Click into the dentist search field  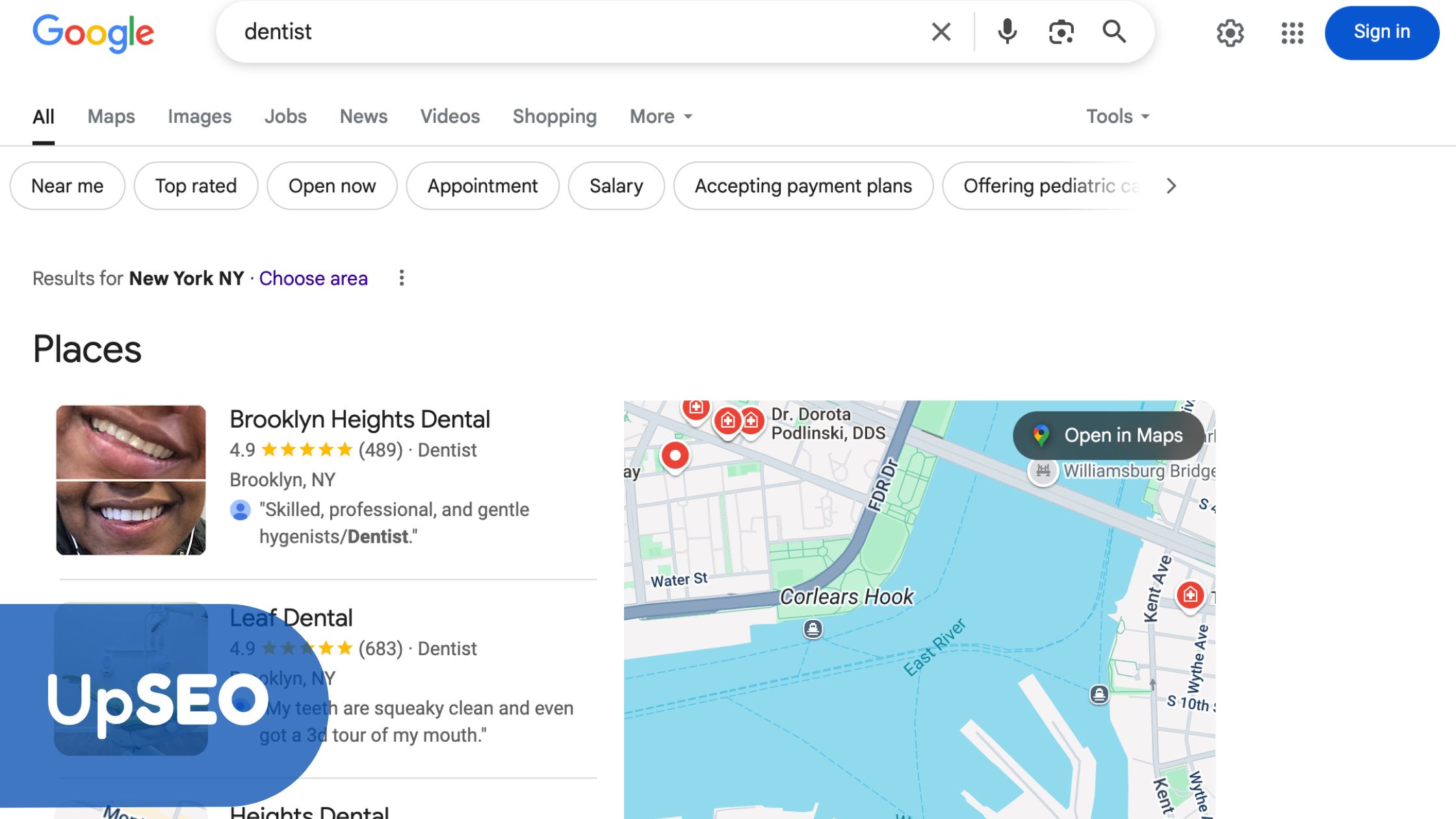tap(578, 31)
